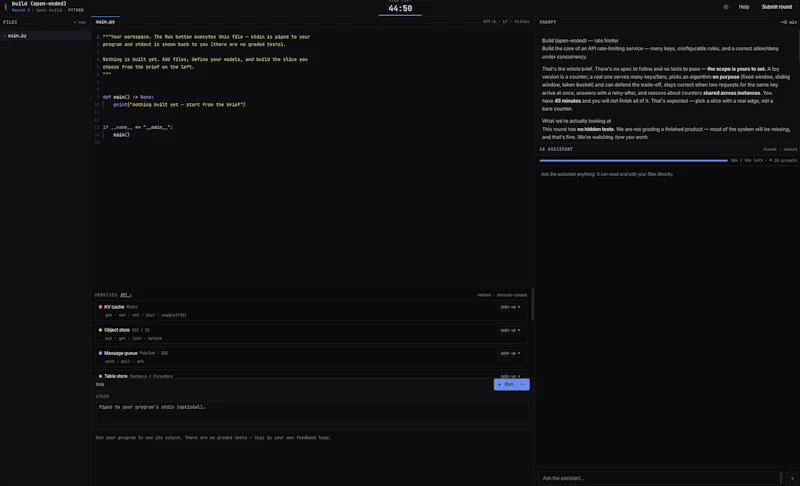The image size is (800, 486).
Task: Click the stdin input field
Action: pyautogui.click(x=312, y=413)
